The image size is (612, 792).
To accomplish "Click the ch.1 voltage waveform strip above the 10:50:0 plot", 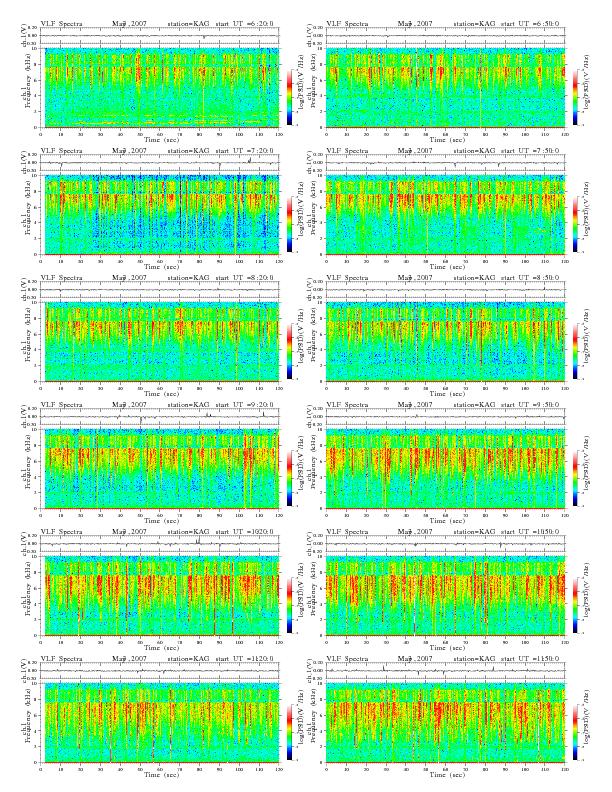I will click(x=445, y=544).
